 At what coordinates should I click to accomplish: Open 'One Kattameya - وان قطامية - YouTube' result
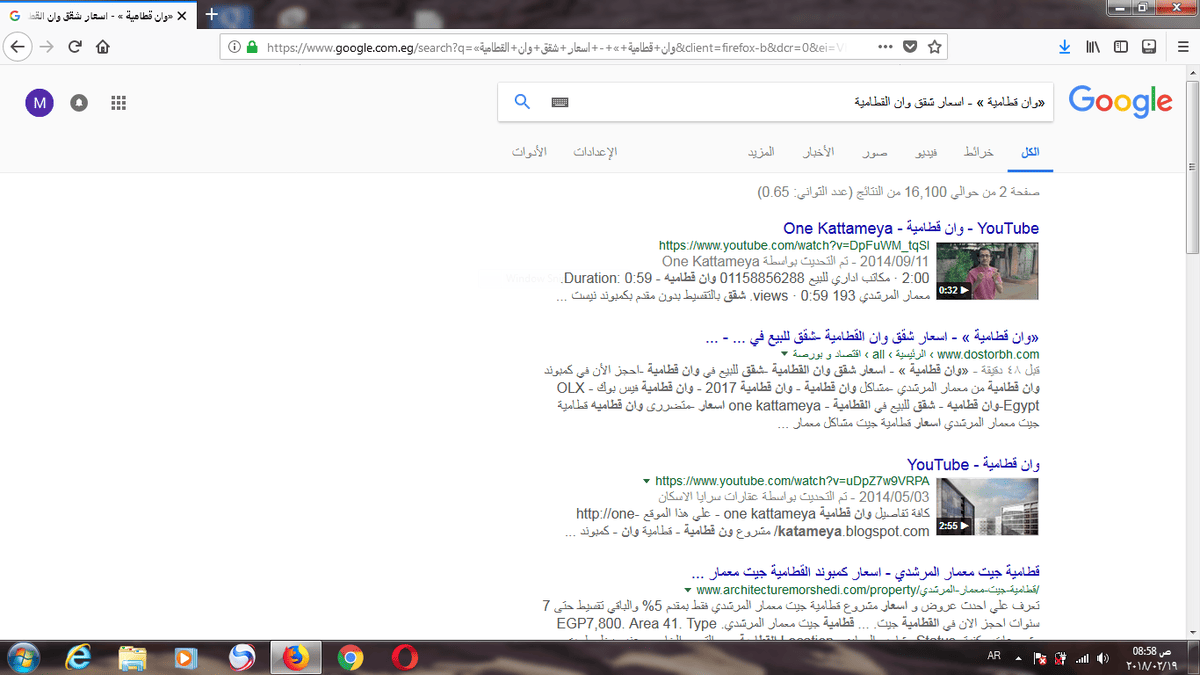click(x=911, y=228)
